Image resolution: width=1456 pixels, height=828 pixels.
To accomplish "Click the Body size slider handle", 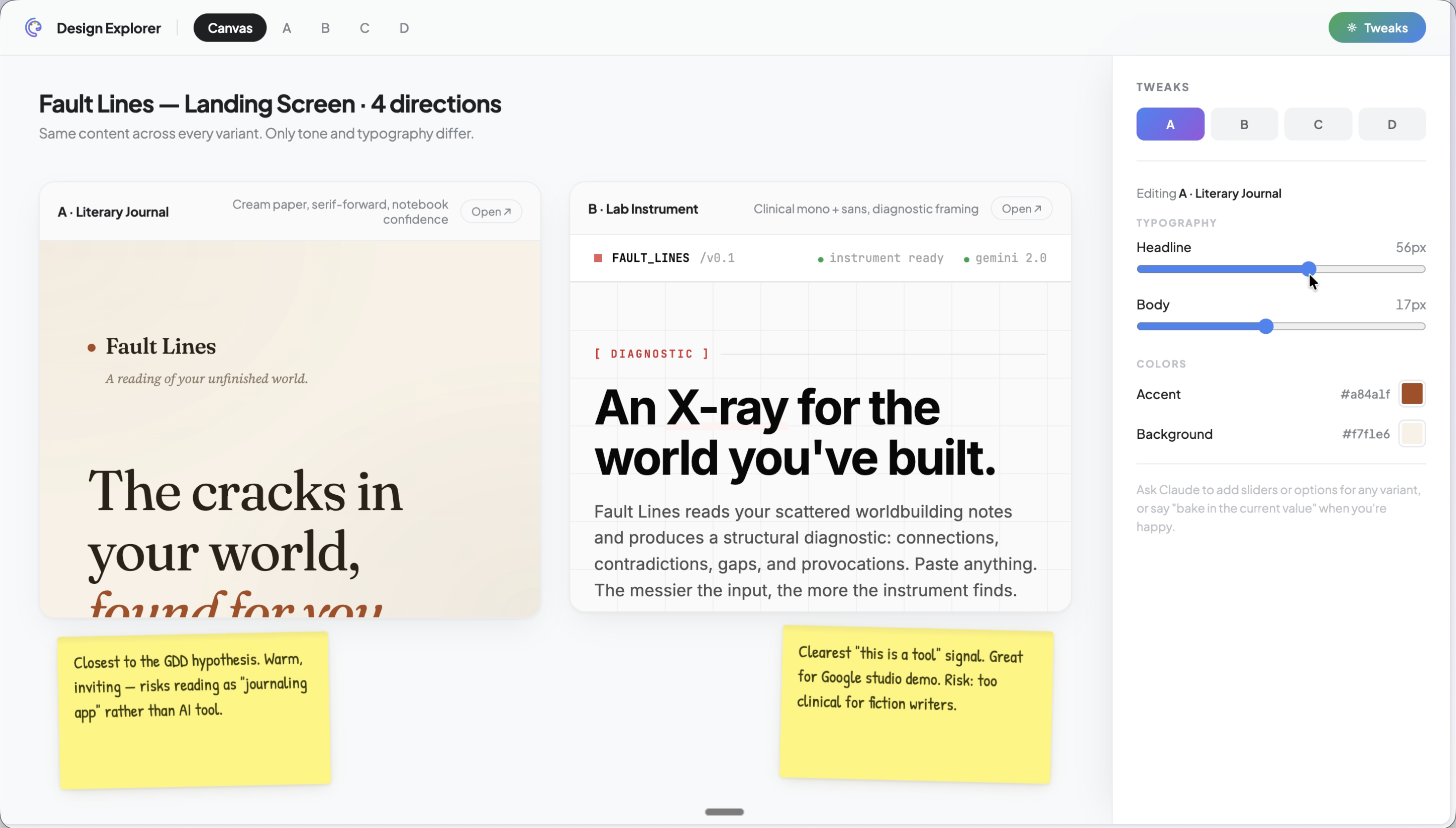I will coord(1265,326).
